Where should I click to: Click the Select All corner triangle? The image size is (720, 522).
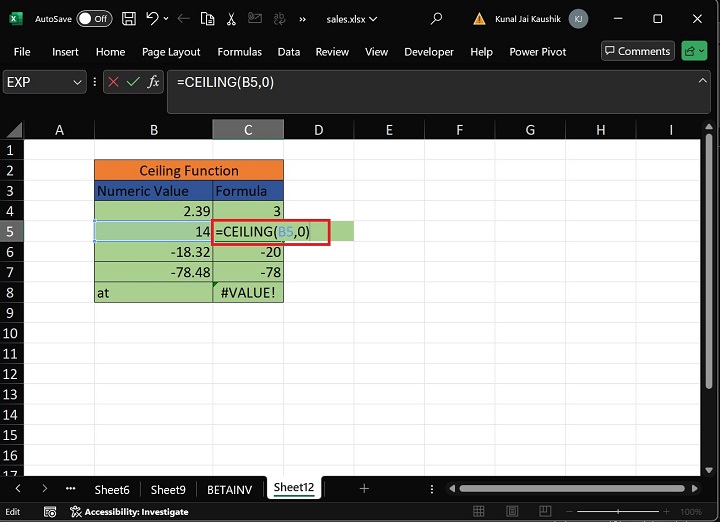tap(14, 130)
